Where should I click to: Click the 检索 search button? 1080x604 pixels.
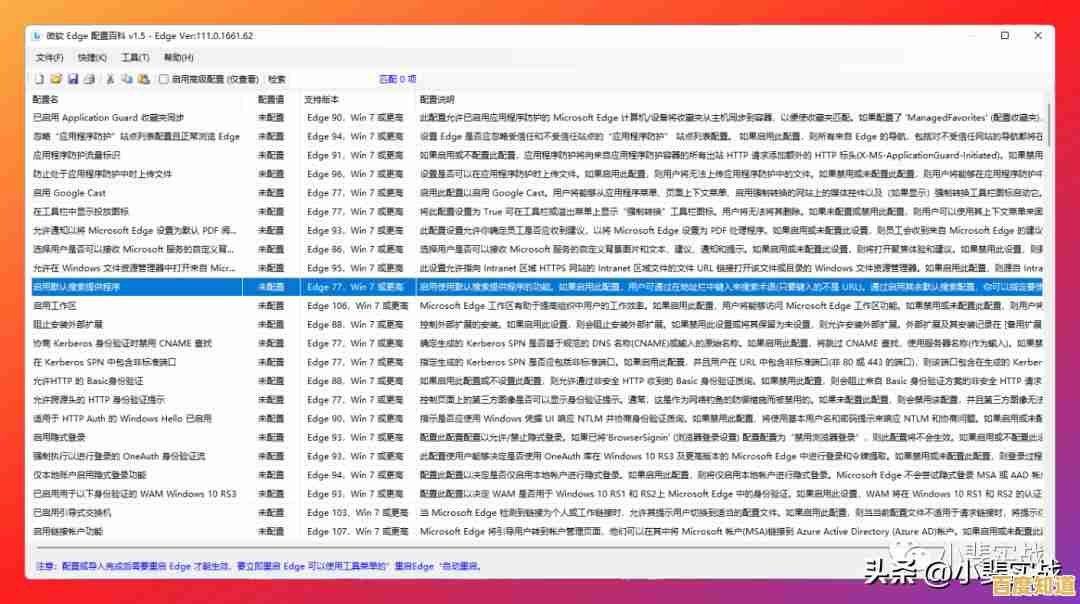pyautogui.click(x=280, y=79)
